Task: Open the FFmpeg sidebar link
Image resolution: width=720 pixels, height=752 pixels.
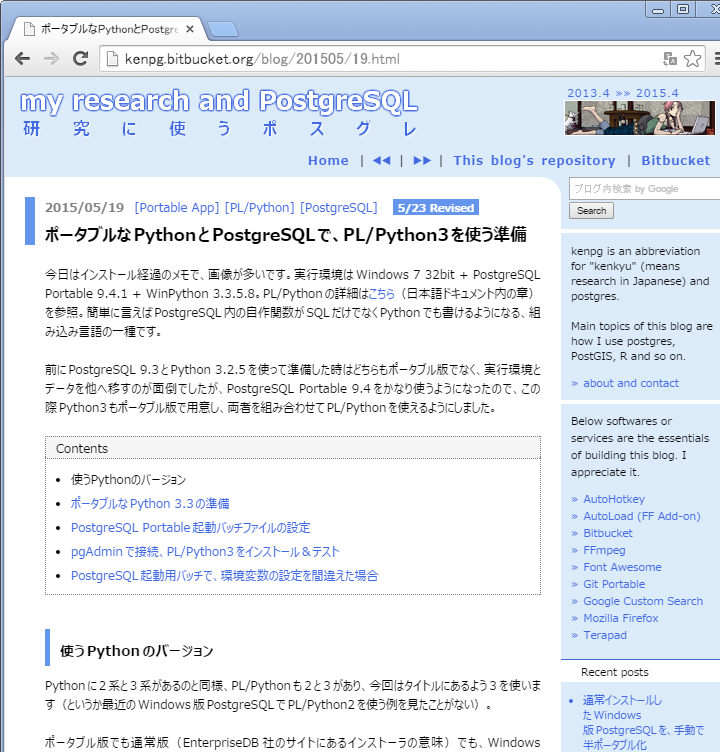Action: click(x=604, y=550)
